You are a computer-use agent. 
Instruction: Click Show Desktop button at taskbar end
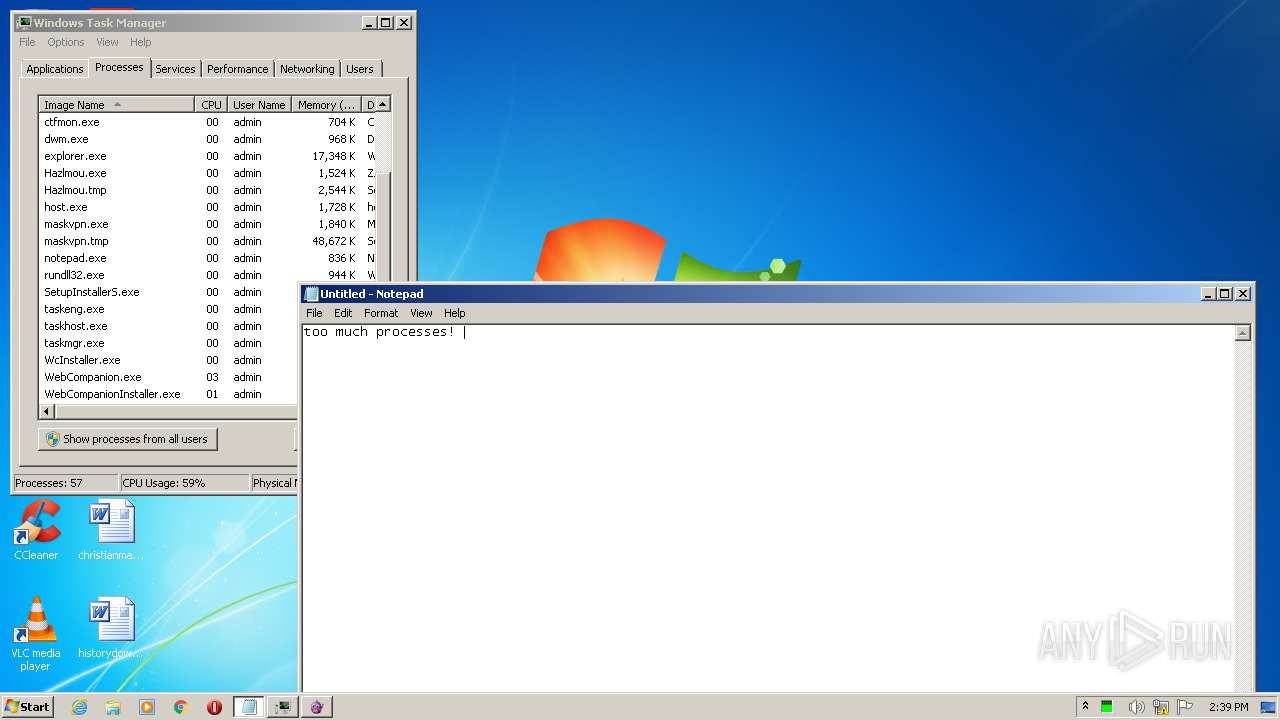[1269, 707]
